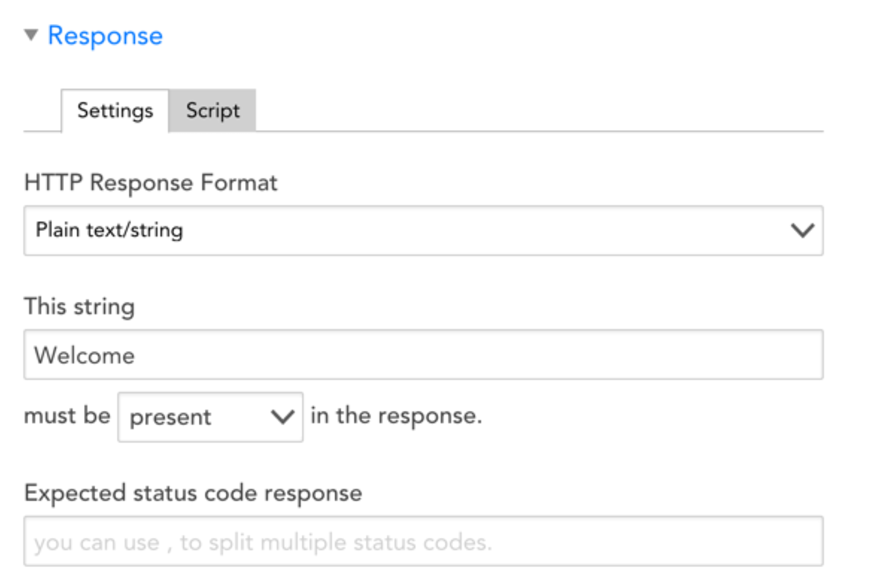This screenshot has height=587, width=877.
Task: Click the Plain text/string selected value
Action: click(x=110, y=230)
